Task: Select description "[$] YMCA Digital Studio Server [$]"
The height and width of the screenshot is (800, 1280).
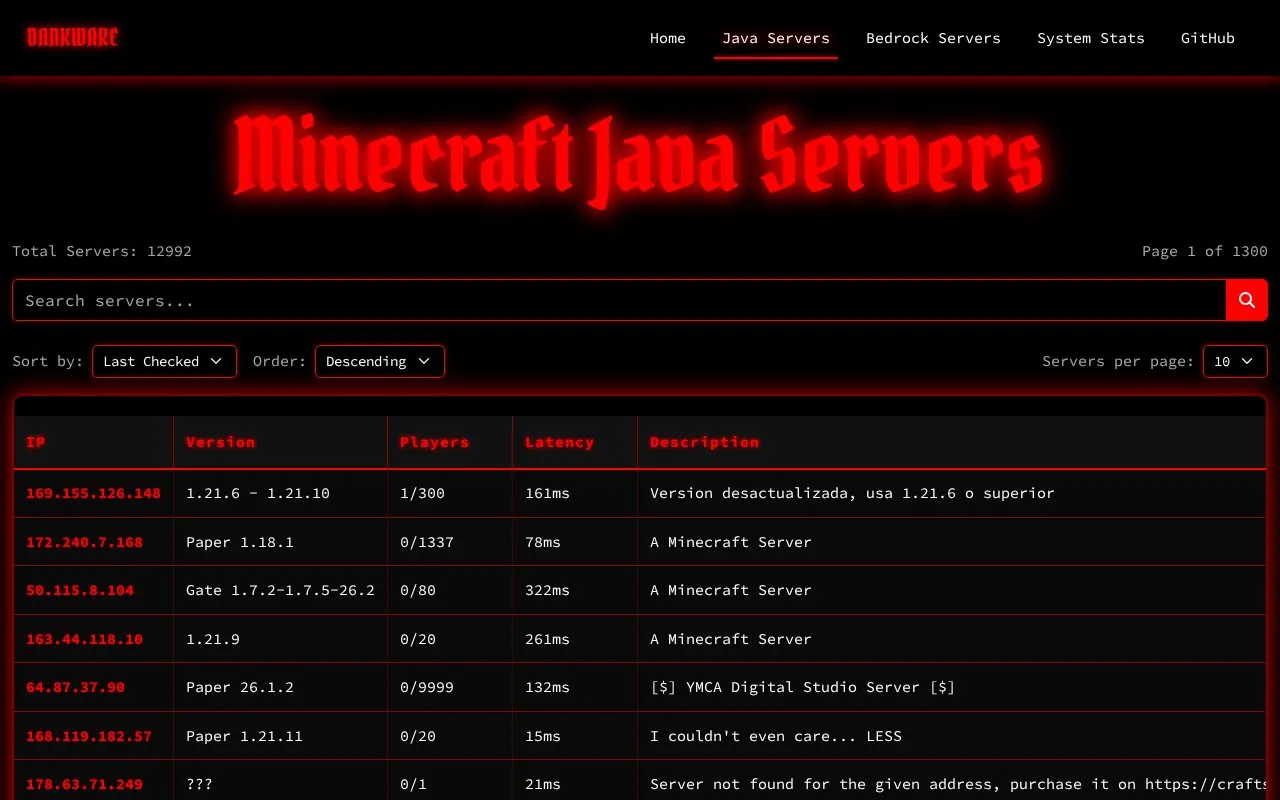Action: coord(802,687)
